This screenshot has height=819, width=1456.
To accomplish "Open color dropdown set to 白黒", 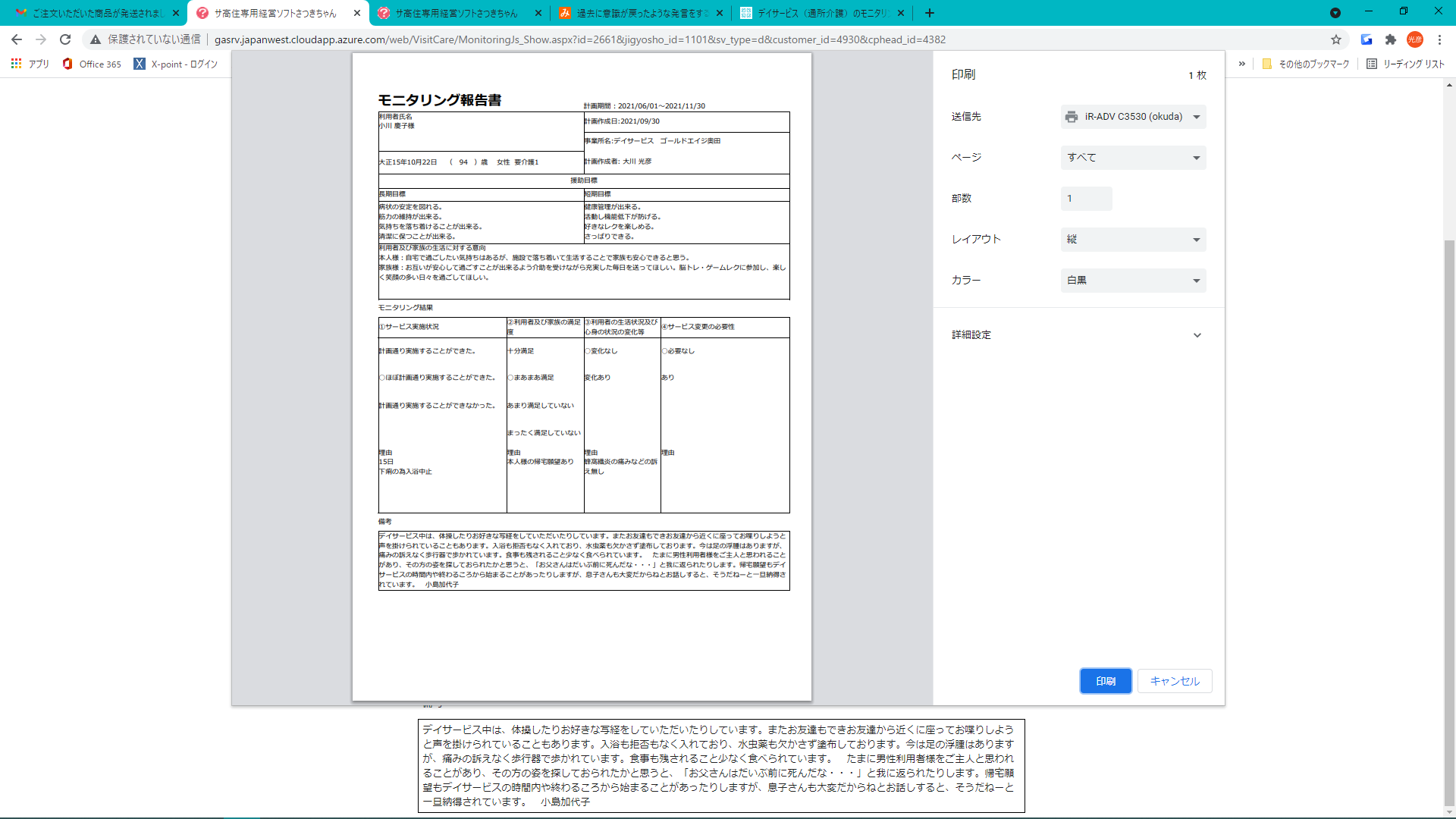I will pyautogui.click(x=1133, y=281).
